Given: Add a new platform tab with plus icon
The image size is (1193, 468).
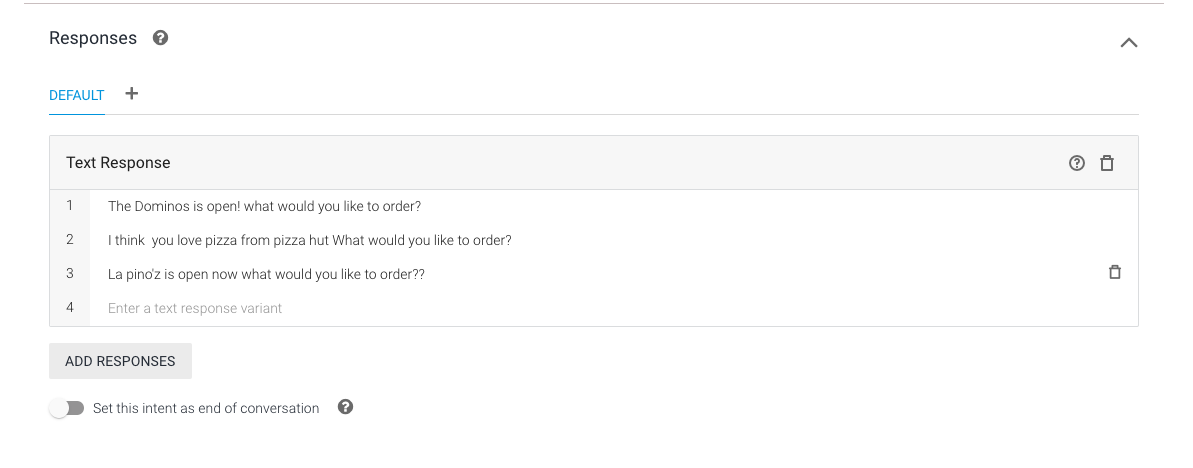Looking at the screenshot, I should point(132,94).
